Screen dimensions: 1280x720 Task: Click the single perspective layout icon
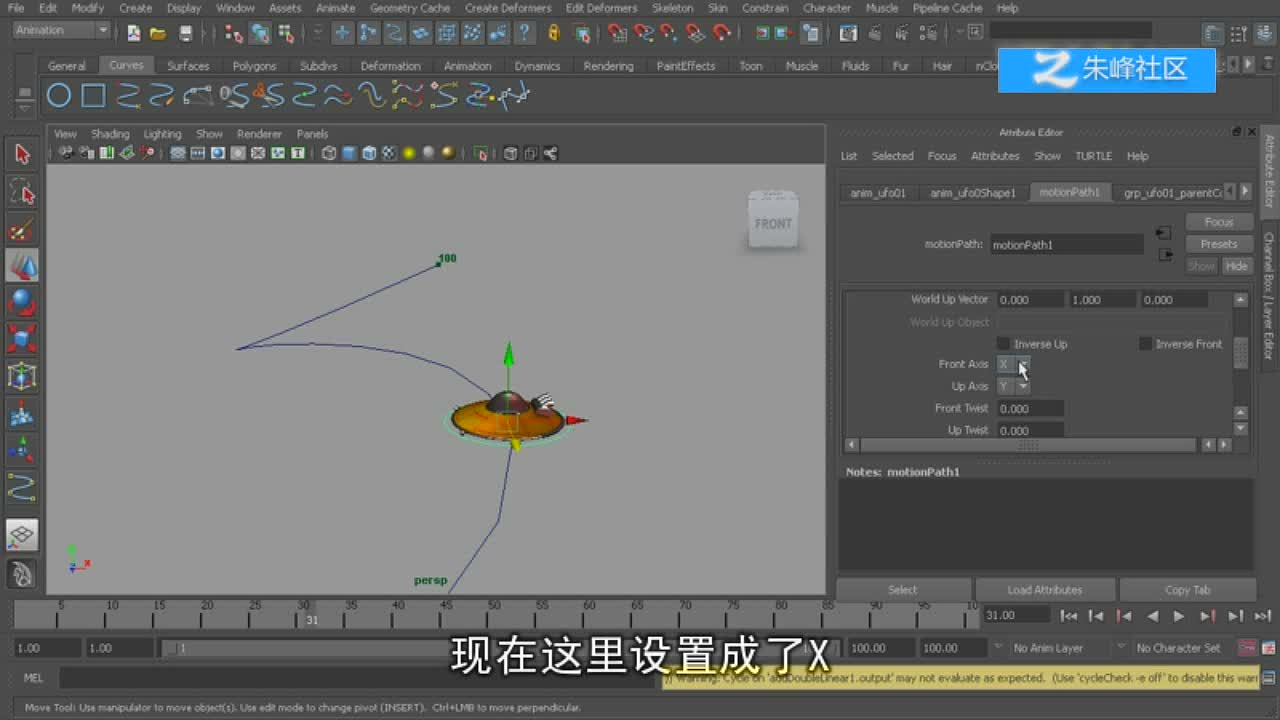(x=22, y=534)
